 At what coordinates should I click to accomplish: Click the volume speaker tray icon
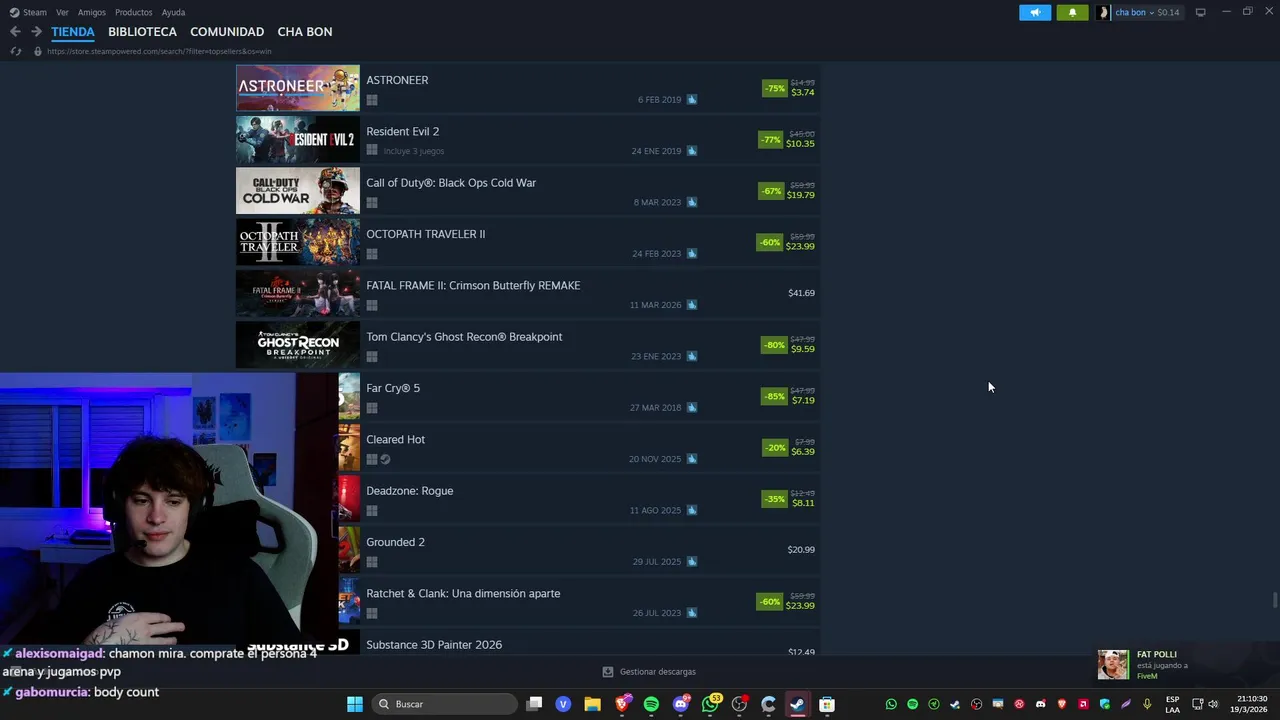click(x=1213, y=704)
